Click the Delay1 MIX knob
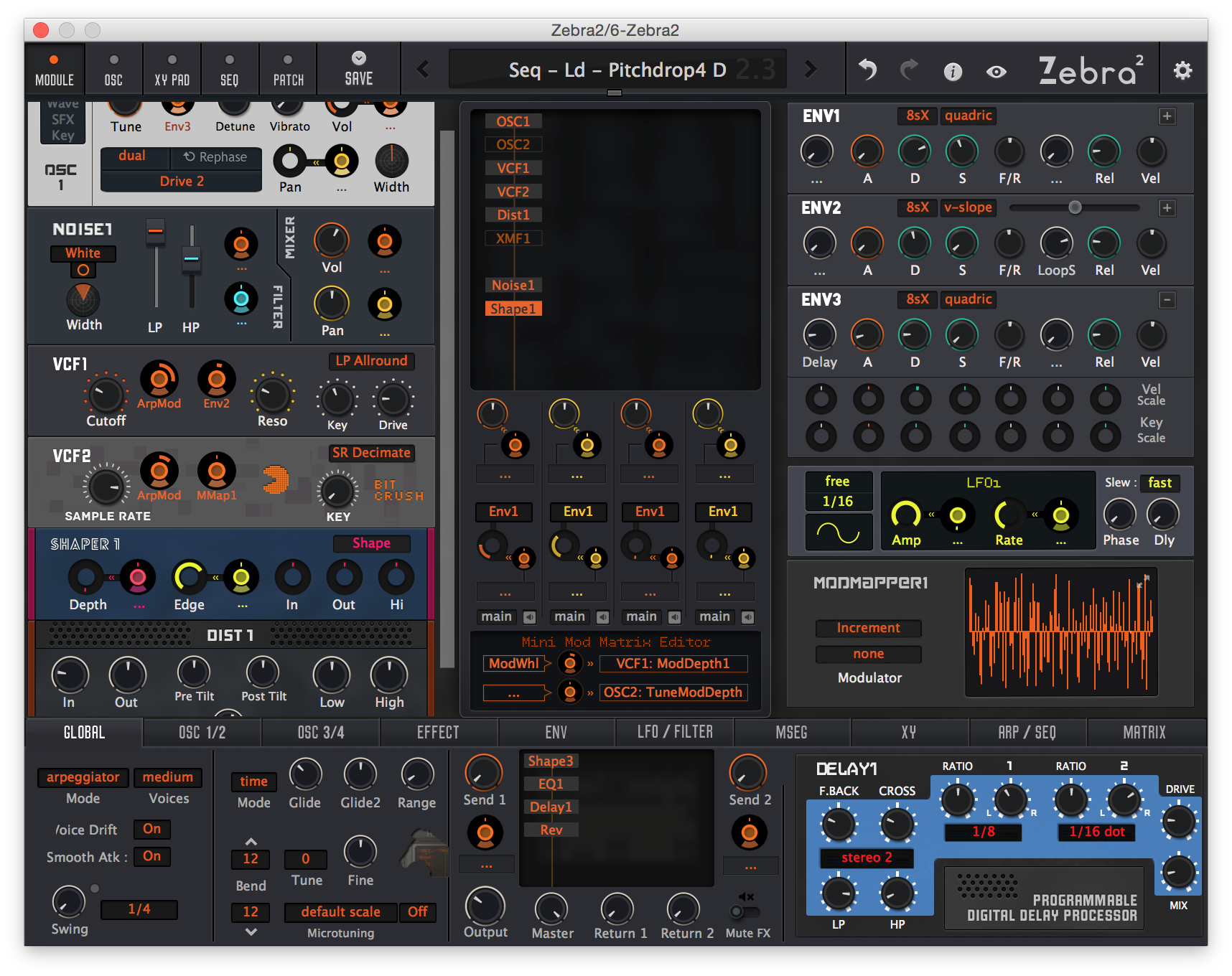1232x976 pixels. tap(1178, 873)
